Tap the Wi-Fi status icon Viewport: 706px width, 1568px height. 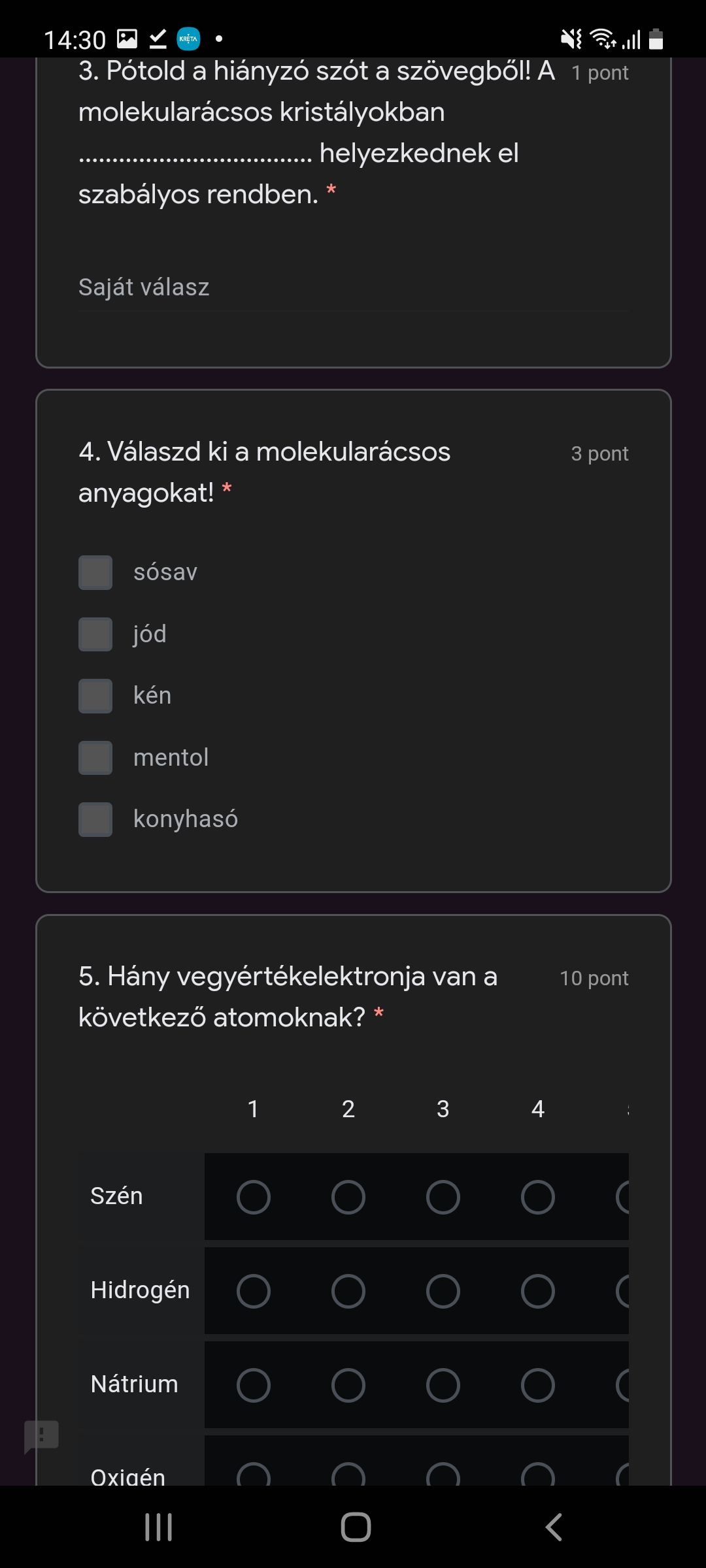(x=603, y=39)
